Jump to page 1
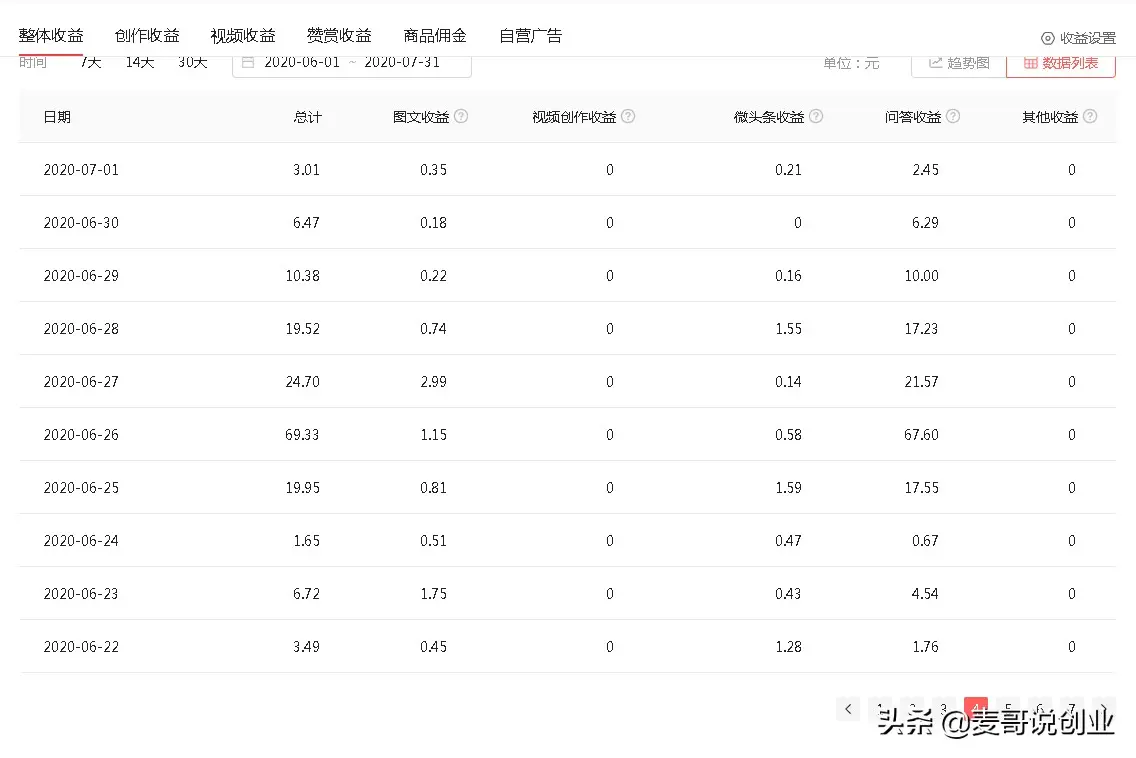 [x=880, y=709]
